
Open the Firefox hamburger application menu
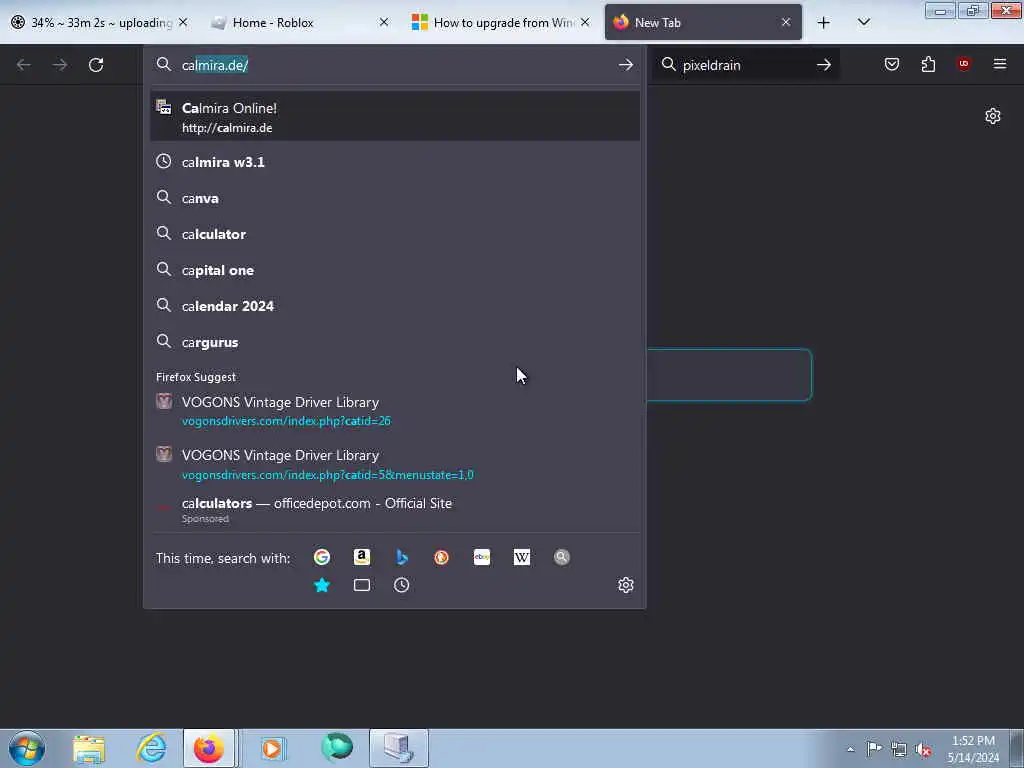click(1000, 64)
